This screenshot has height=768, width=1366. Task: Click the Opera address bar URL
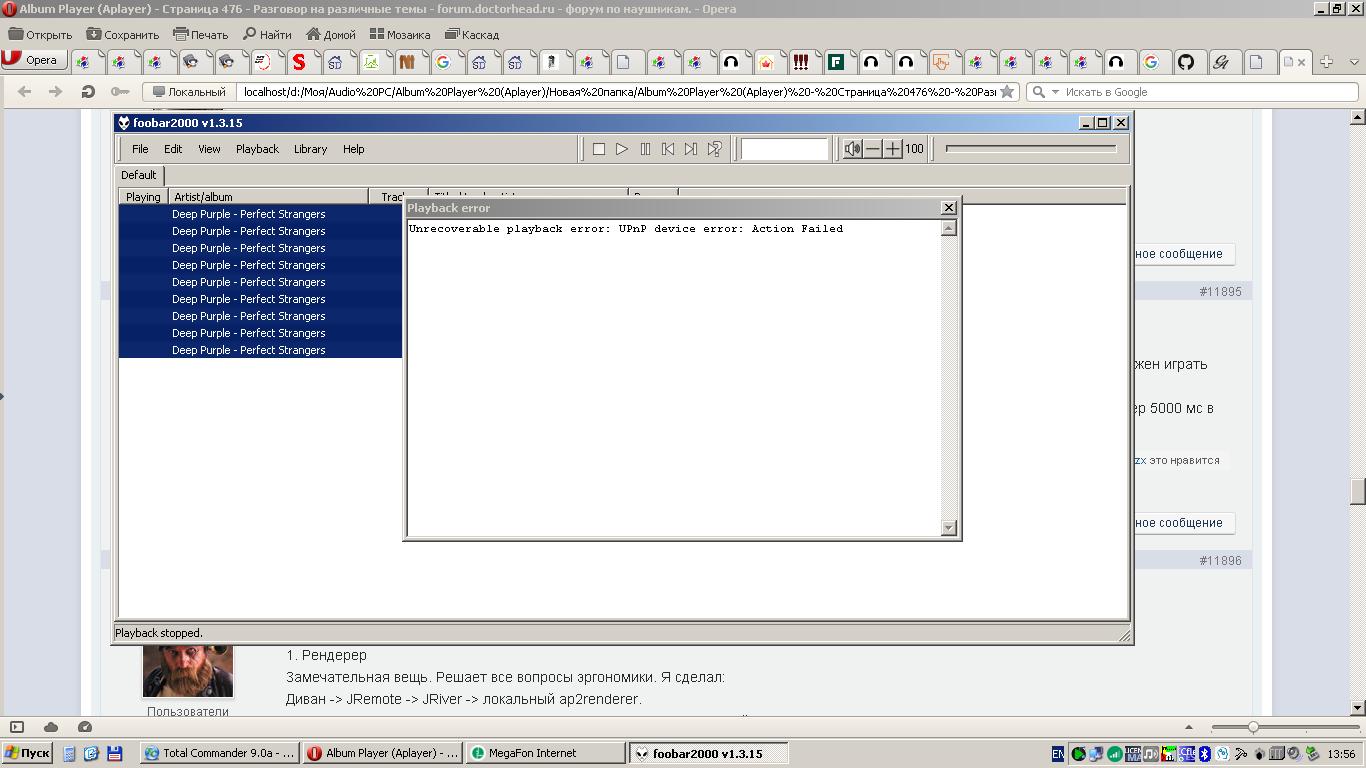619,92
